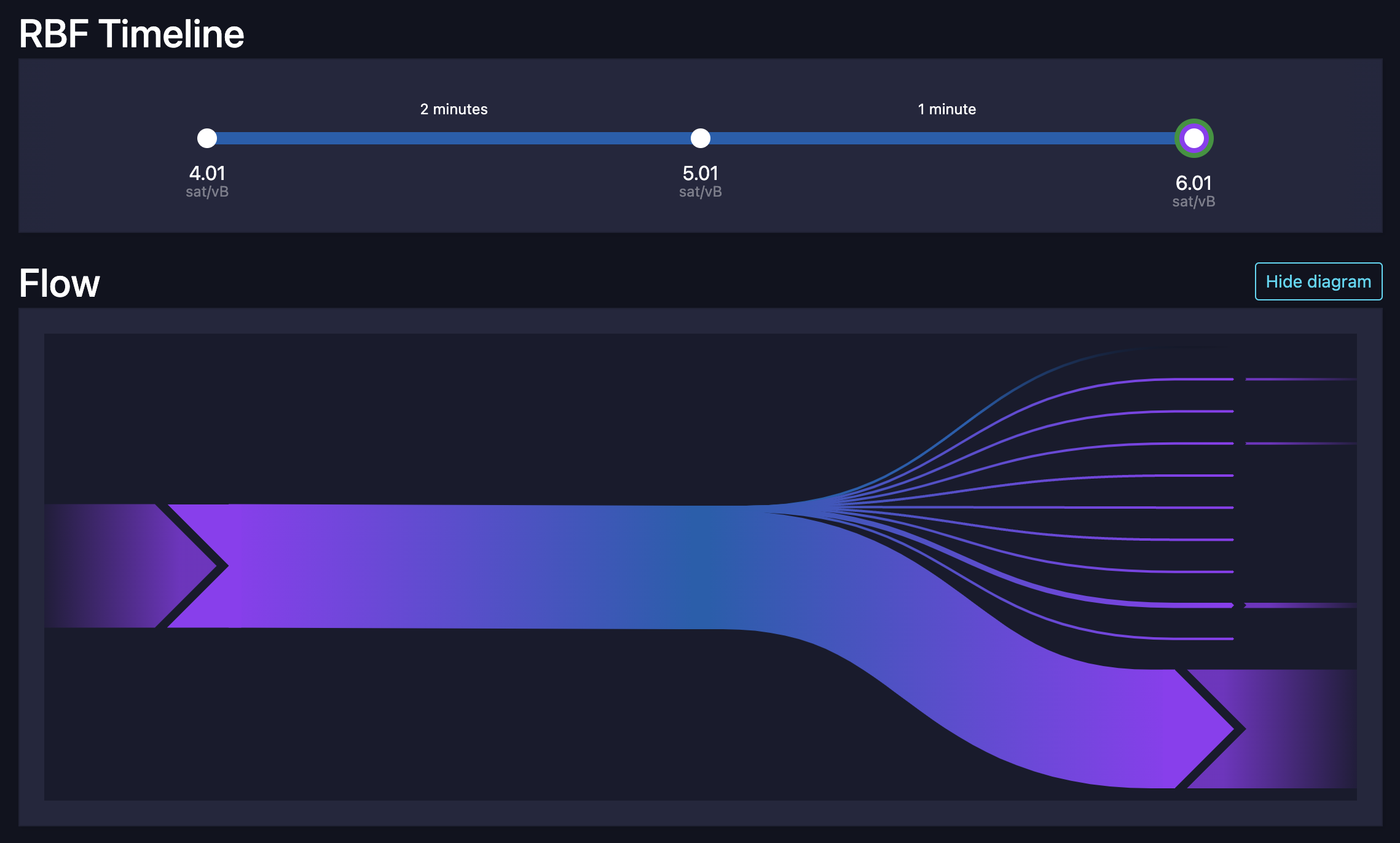1400x843 pixels.
Task: Click the timeline segment labeled 2 minutes
Action: [454, 138]
